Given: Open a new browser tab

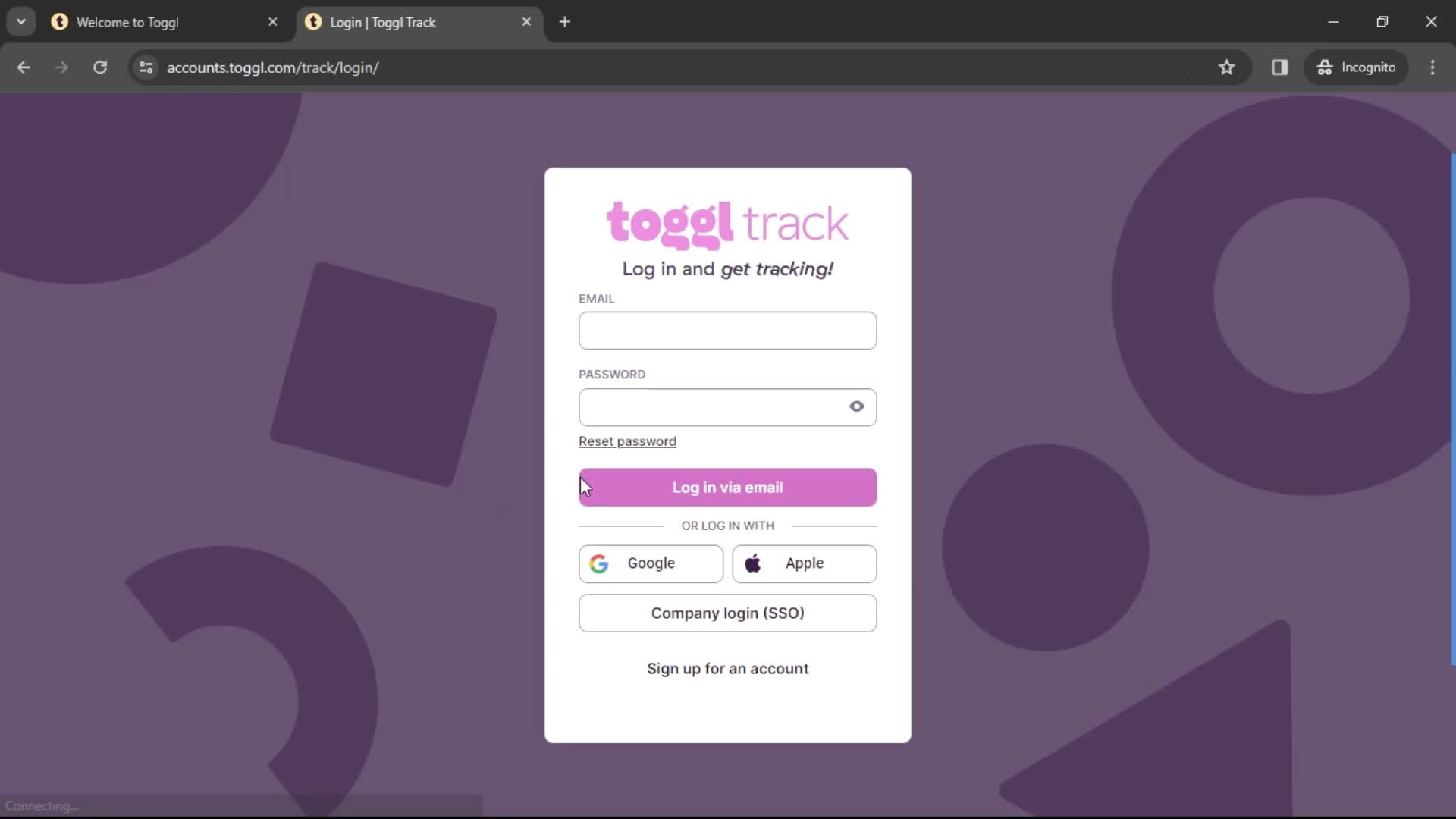Looking at the screenshot, I should coord(564,22).
